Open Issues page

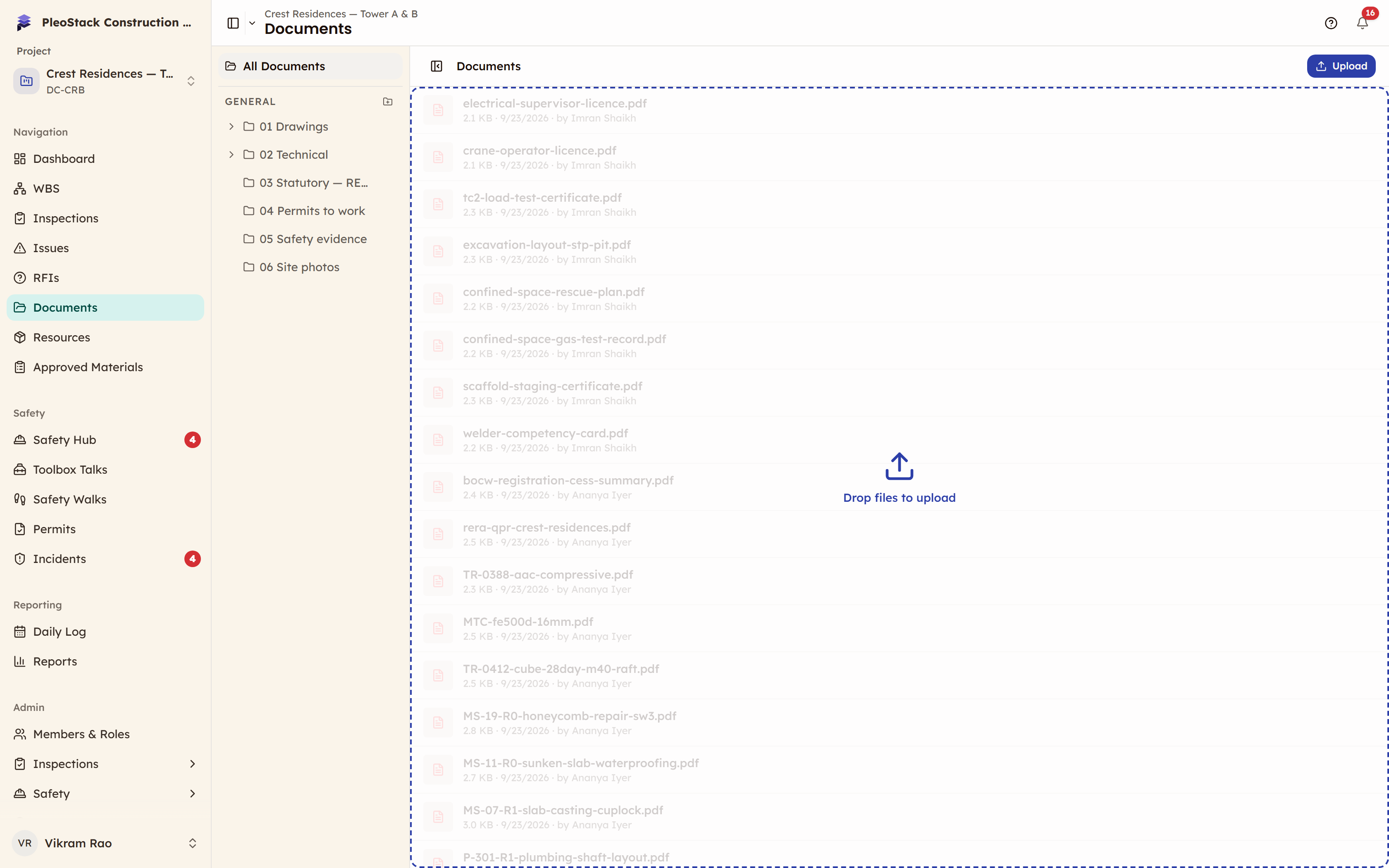pos(105,248)
